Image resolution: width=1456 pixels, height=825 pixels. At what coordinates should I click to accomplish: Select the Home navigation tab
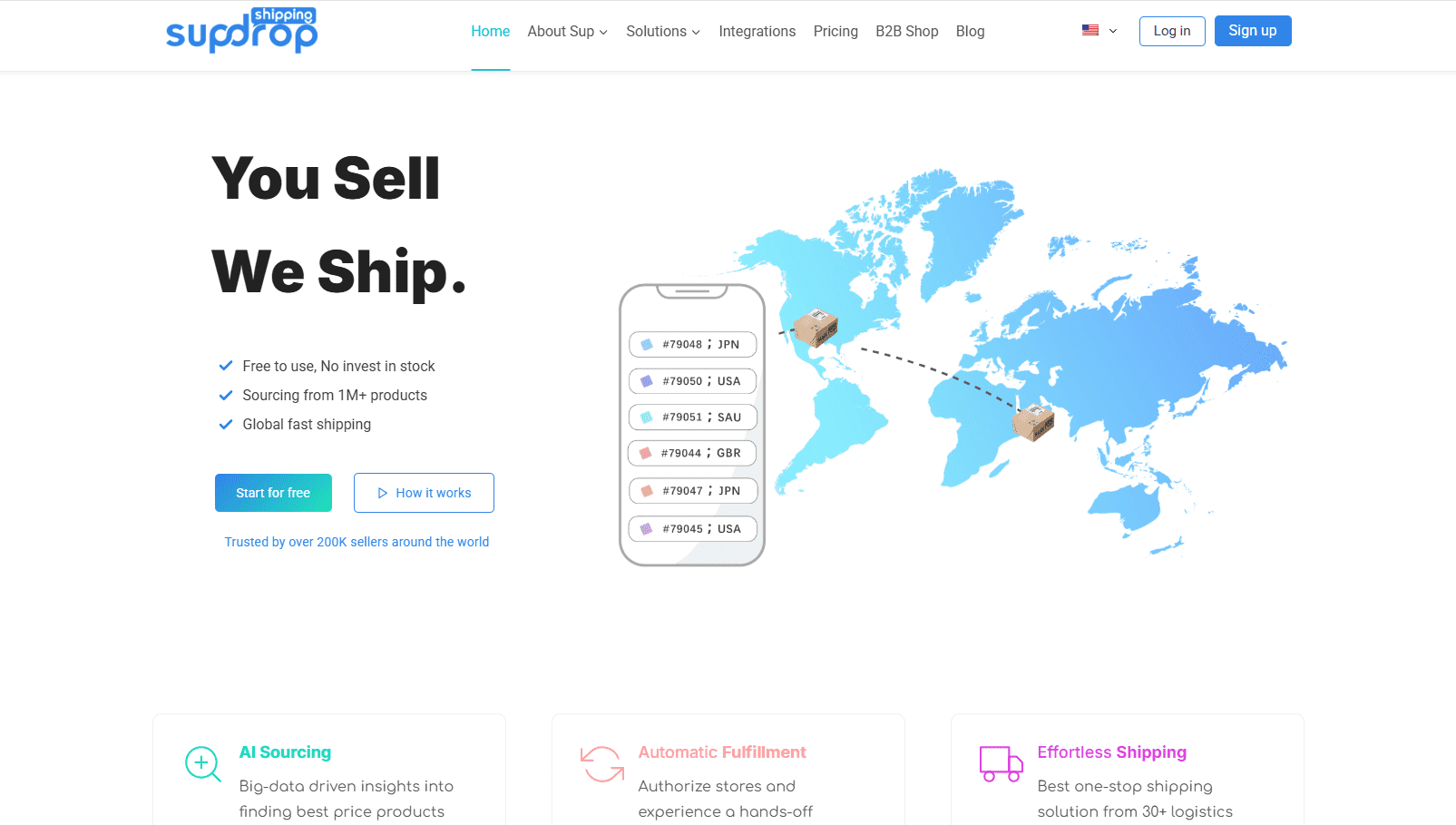pos(490,31)
